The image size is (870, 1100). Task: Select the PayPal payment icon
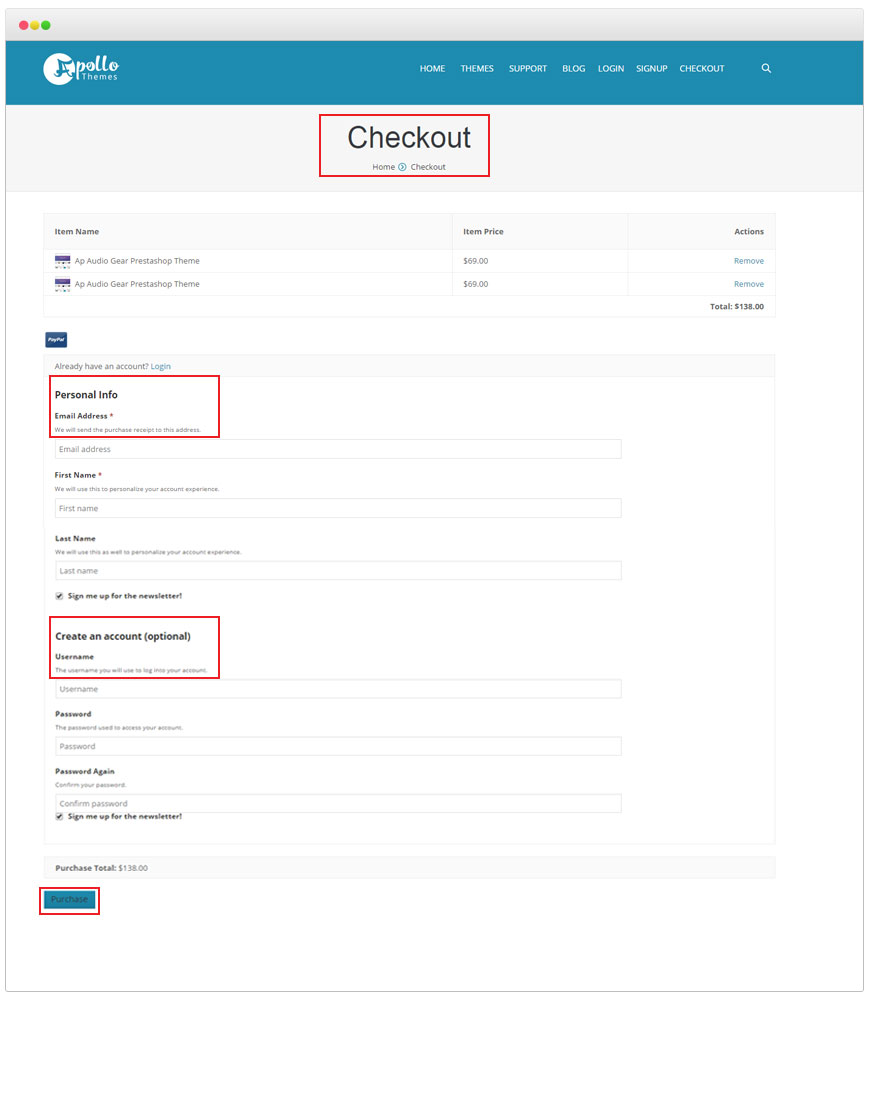[x=56, y=340]
